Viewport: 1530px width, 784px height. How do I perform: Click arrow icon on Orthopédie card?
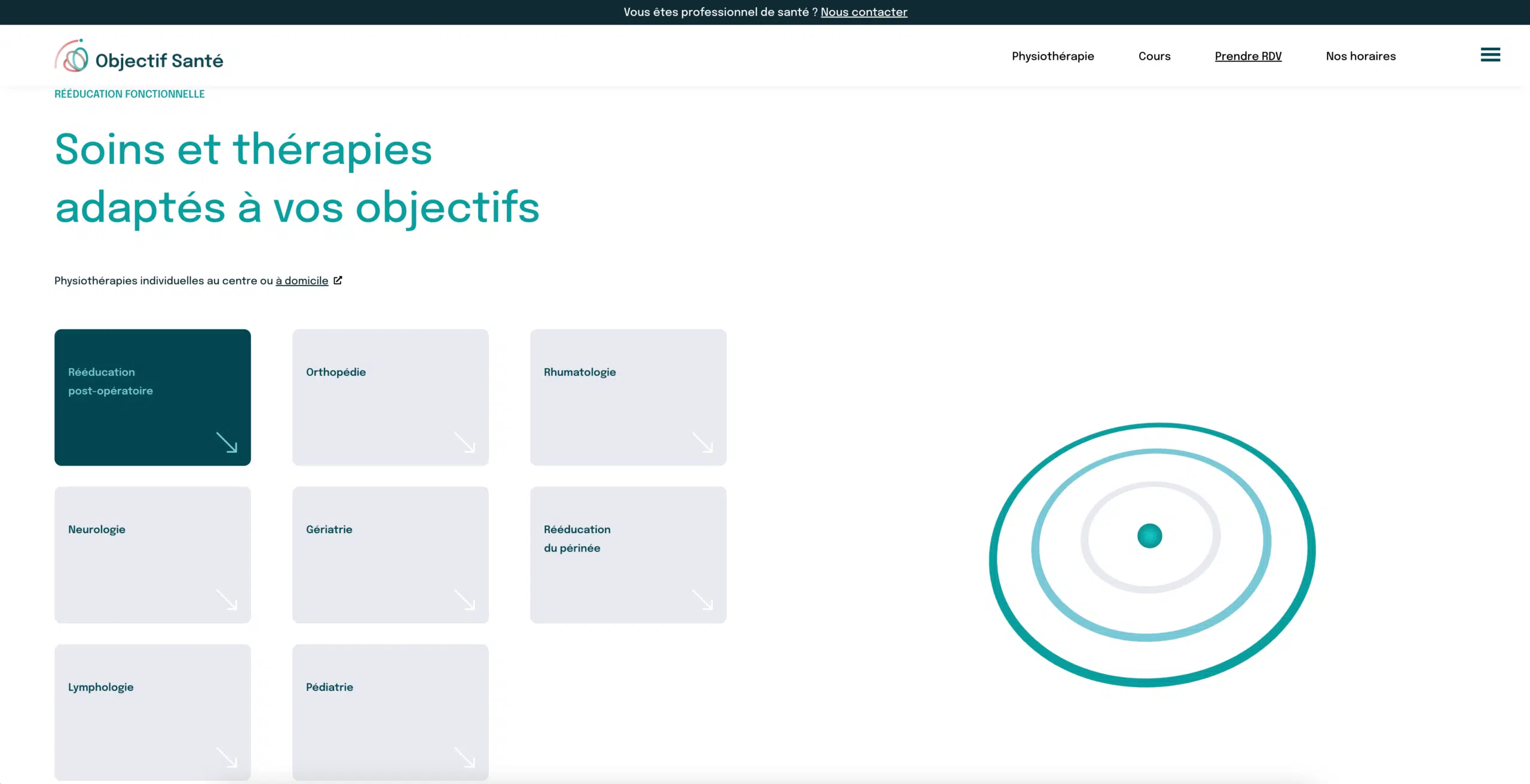point(464,442)
